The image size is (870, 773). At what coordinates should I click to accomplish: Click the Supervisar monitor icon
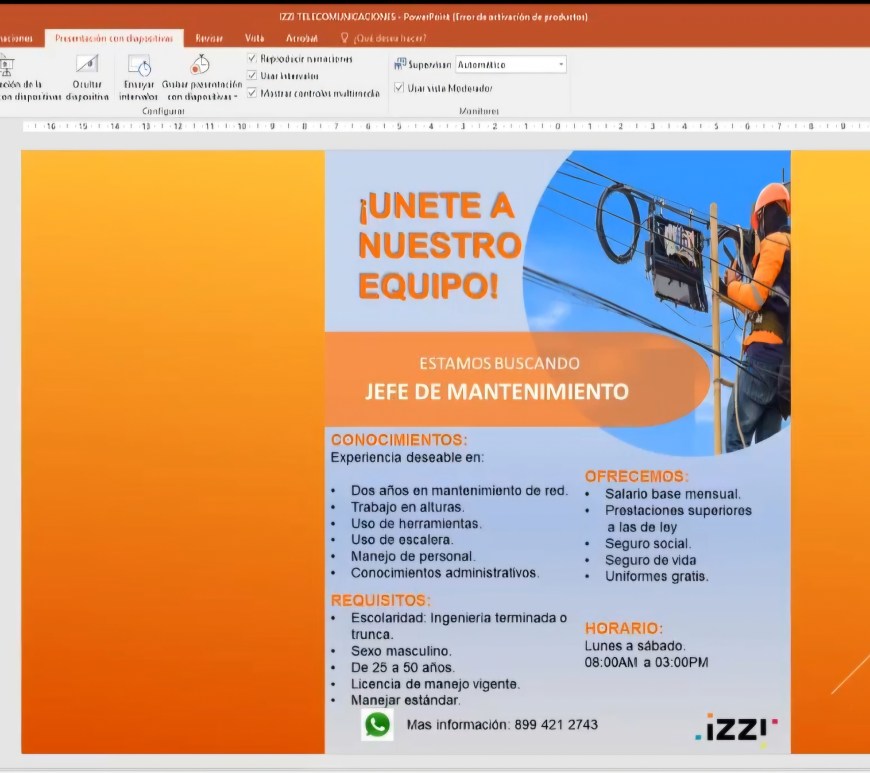(x=401, y=64)
